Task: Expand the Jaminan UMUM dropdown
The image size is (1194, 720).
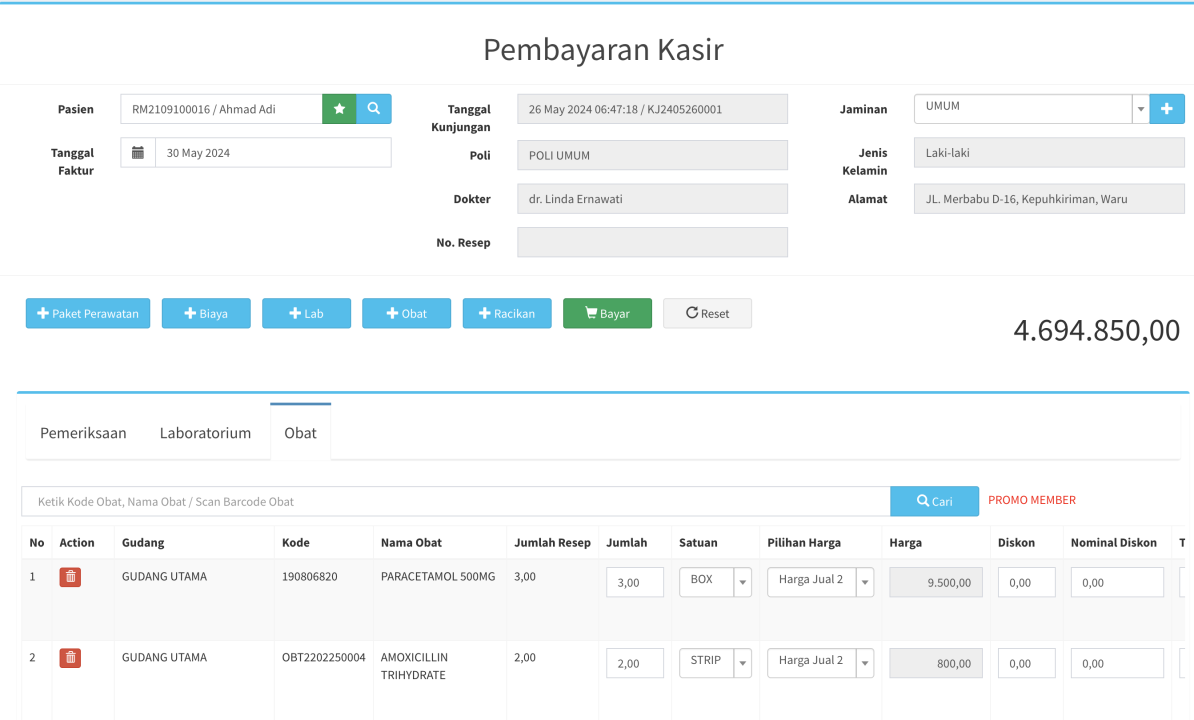Action: [x=1141, y=109]
